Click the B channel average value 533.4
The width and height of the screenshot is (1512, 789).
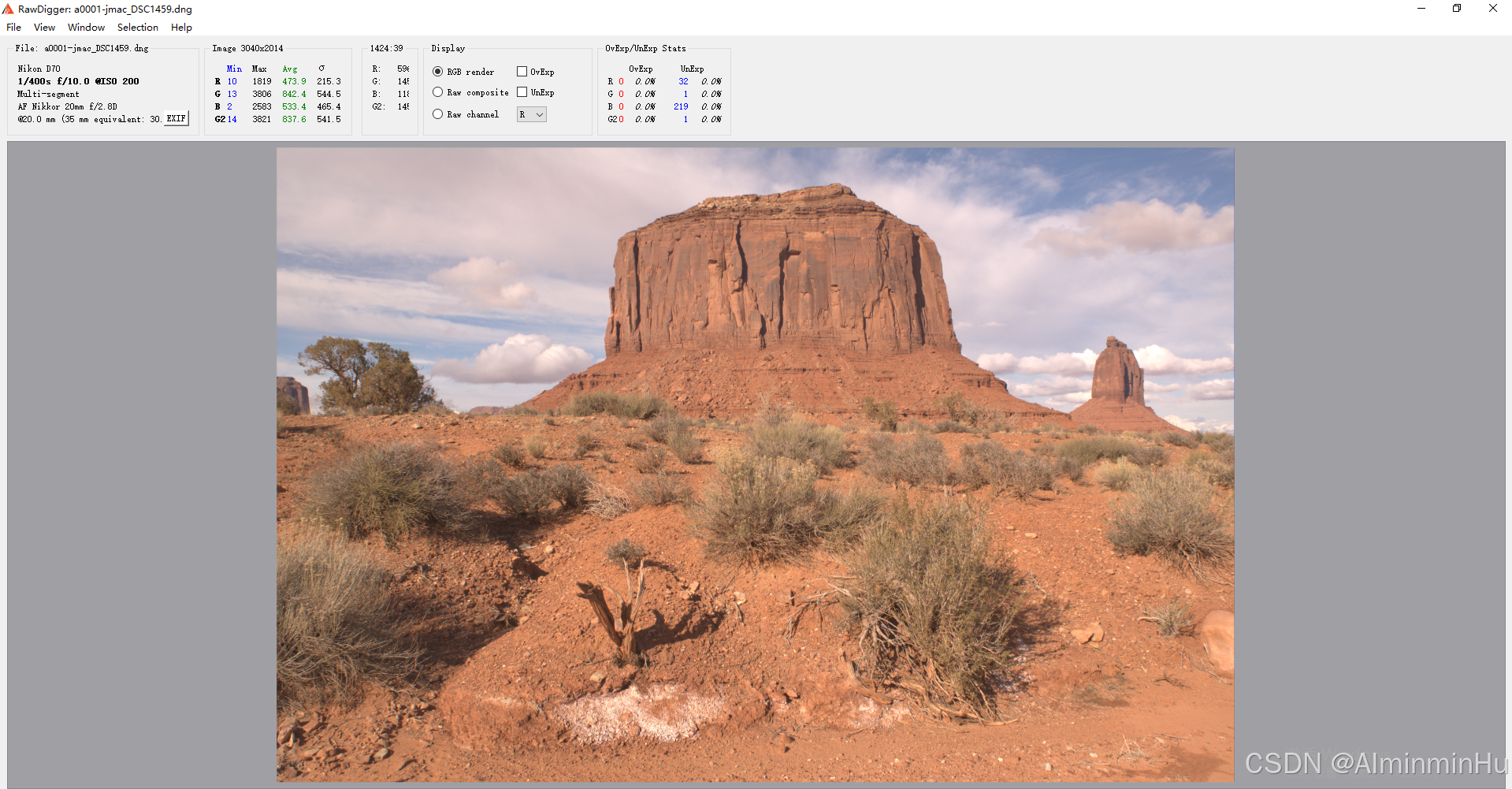(x=294, y=106)
